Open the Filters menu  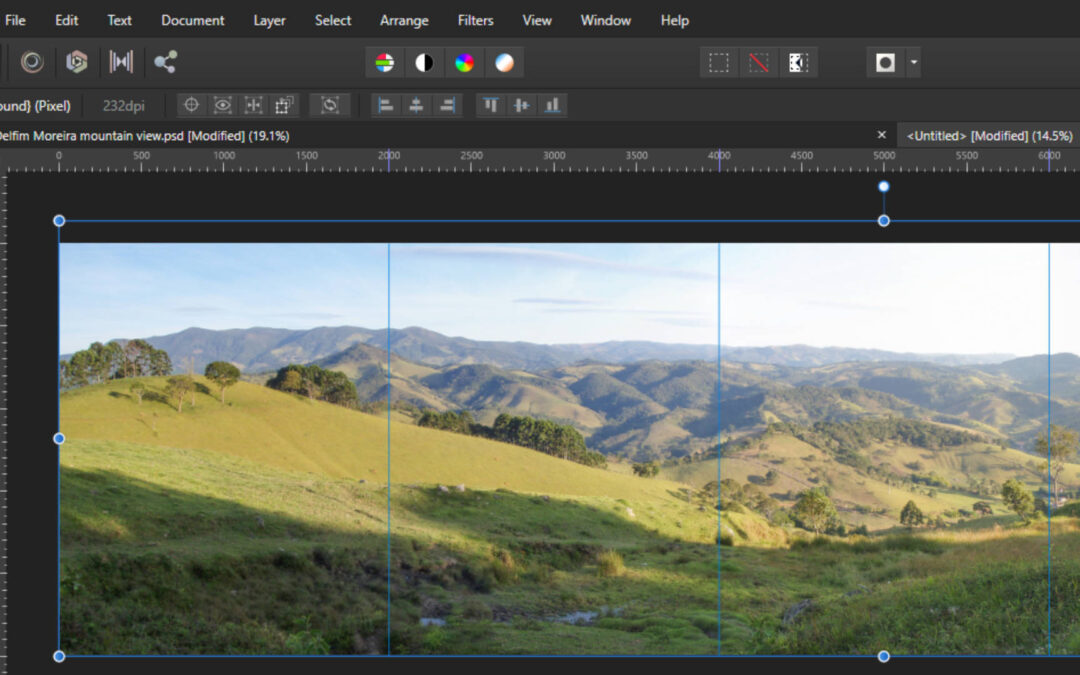(x=475, y=20)
